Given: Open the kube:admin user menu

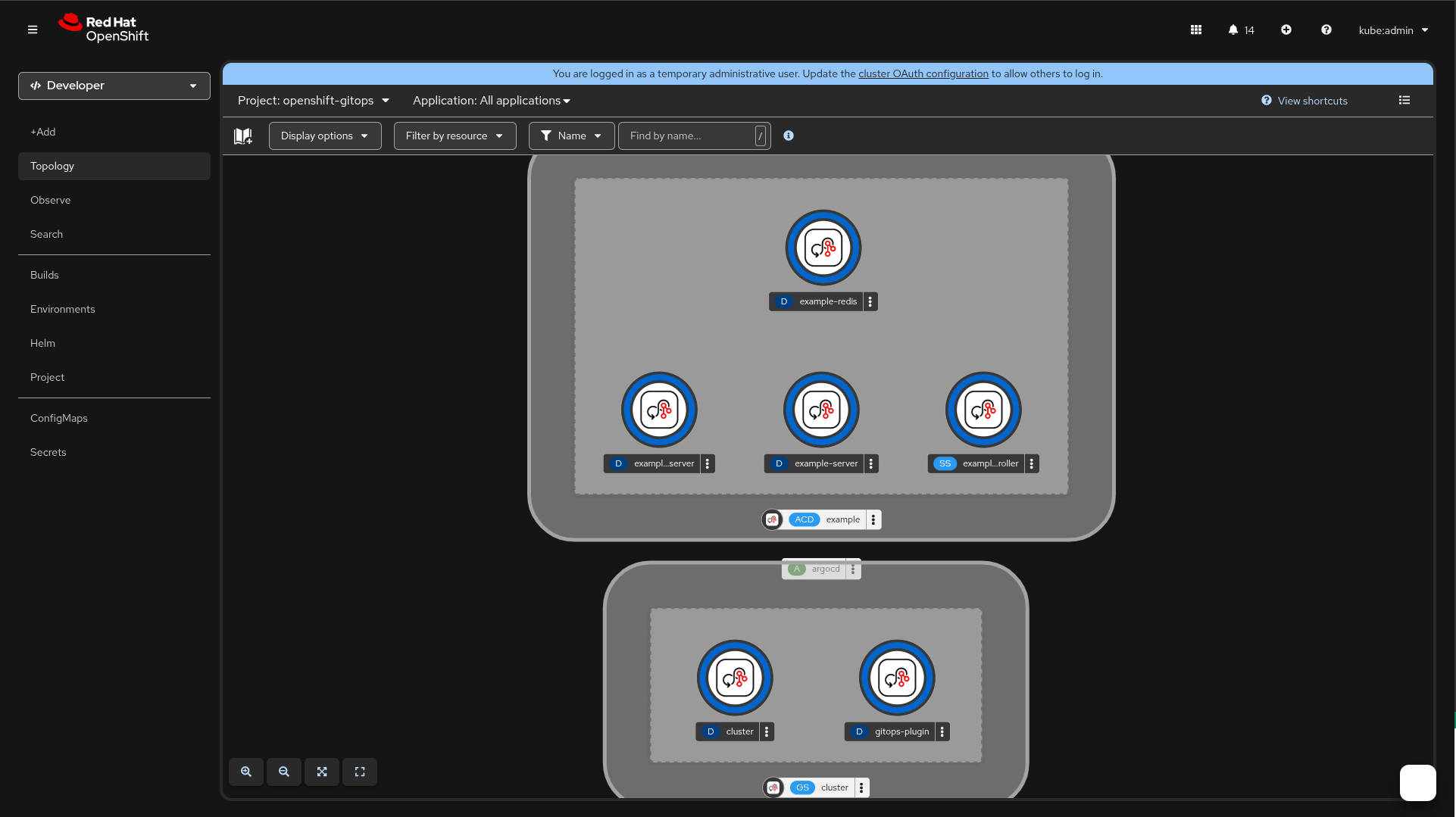Looking at the screenshot, I should tap(1394, 30).
